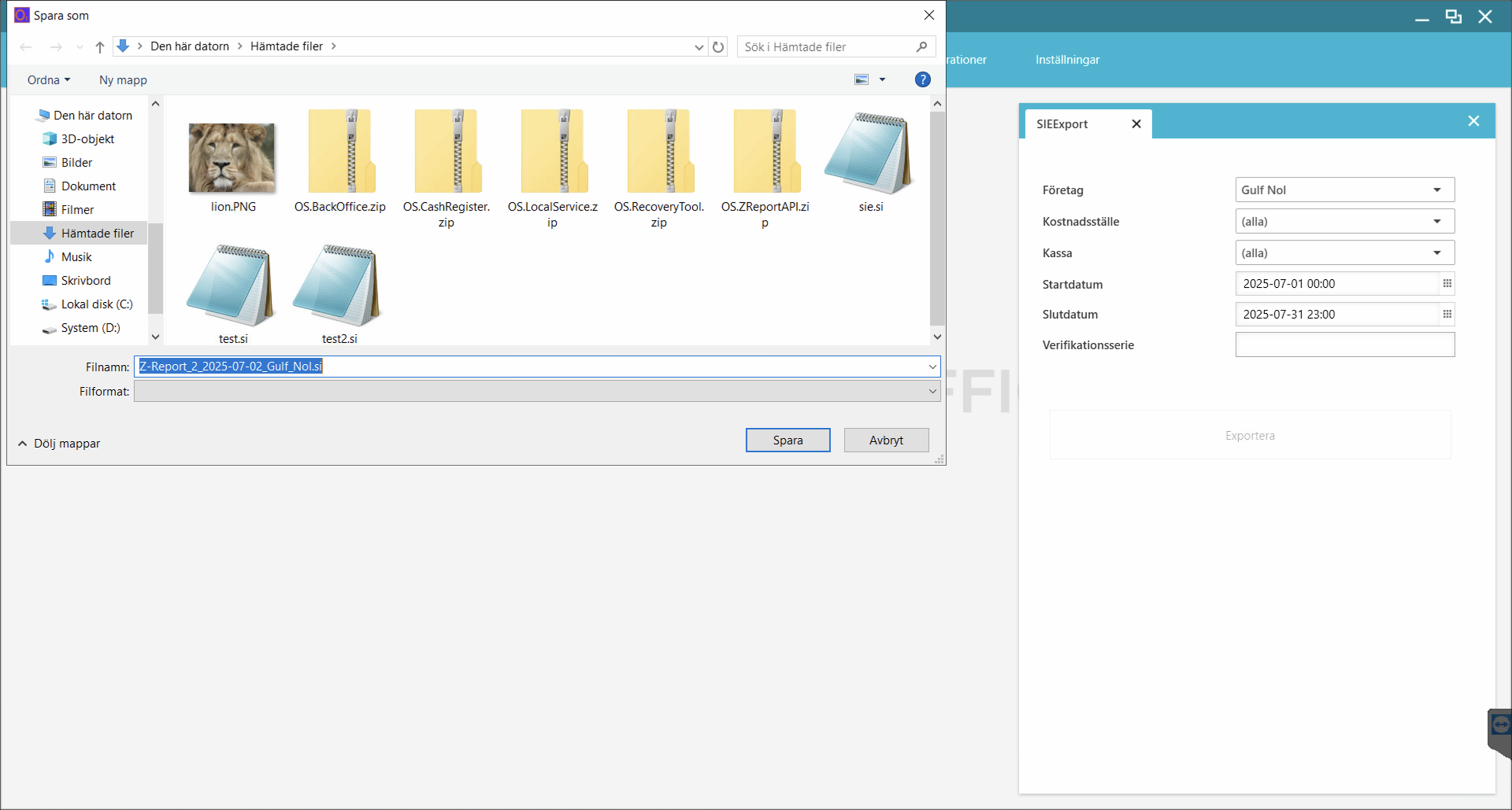Open the Startdatum calendar picker icon
1512x810 pixels.
point(1447,283)
